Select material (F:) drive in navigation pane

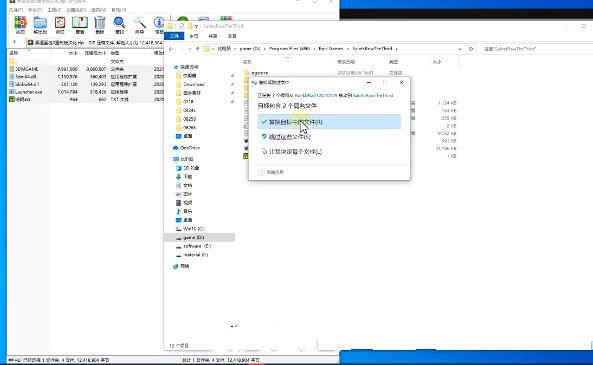pos(192,255)
